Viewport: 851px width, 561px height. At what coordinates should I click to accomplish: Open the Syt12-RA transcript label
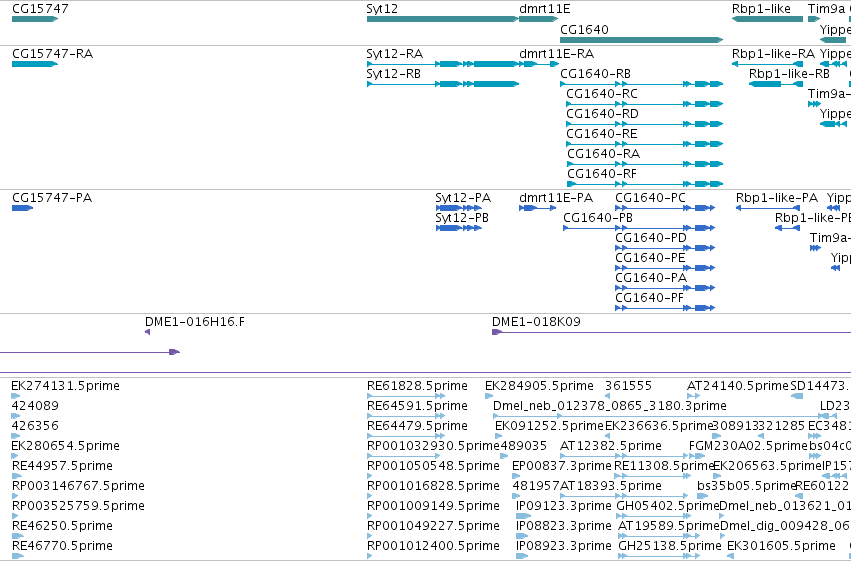point(395,54)
